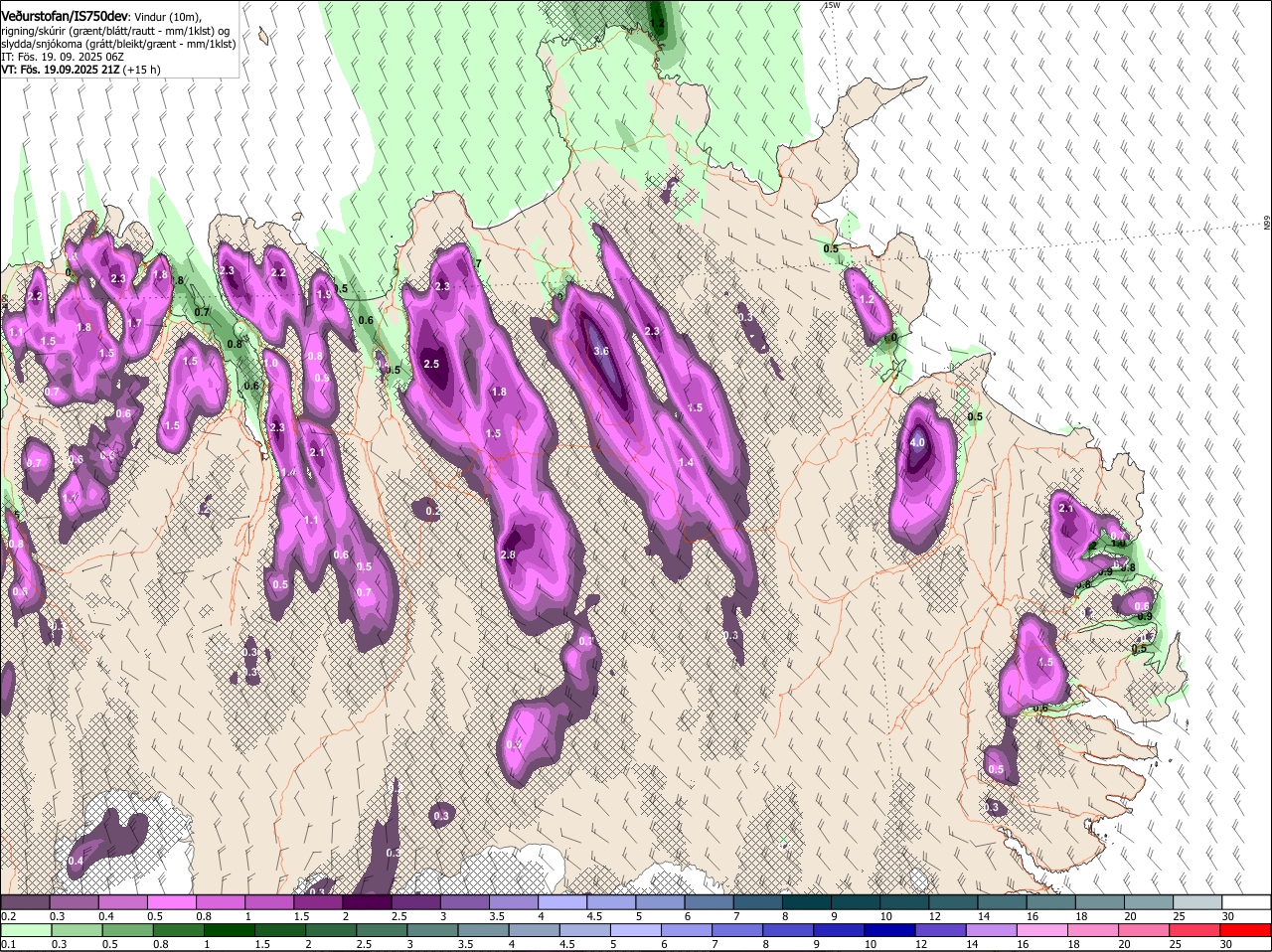Click the lower legend swatch between 12 and 14

tap(942, 930)
